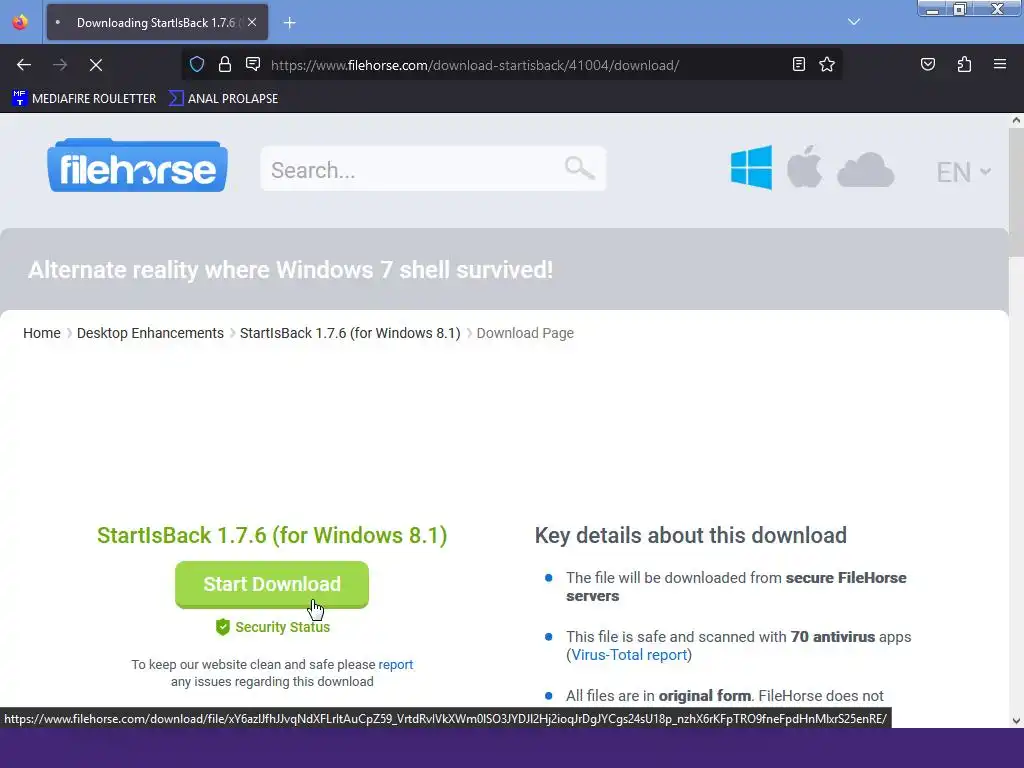Open a new tab with plus button
The height and width of the screenshot is (768, 1024).
pos(289,23)
